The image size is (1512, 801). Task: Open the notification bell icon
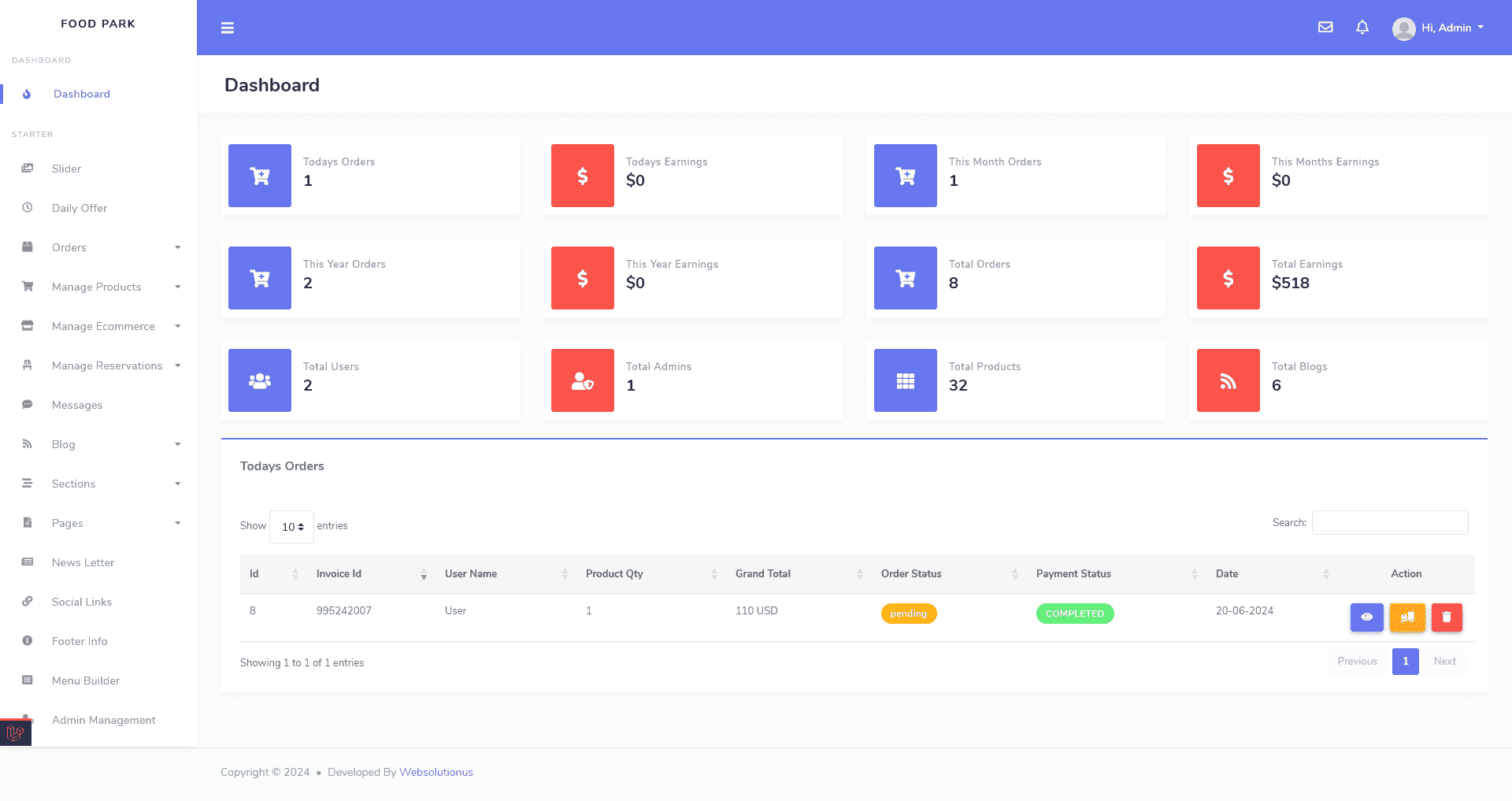click(x=1362, y=28)
